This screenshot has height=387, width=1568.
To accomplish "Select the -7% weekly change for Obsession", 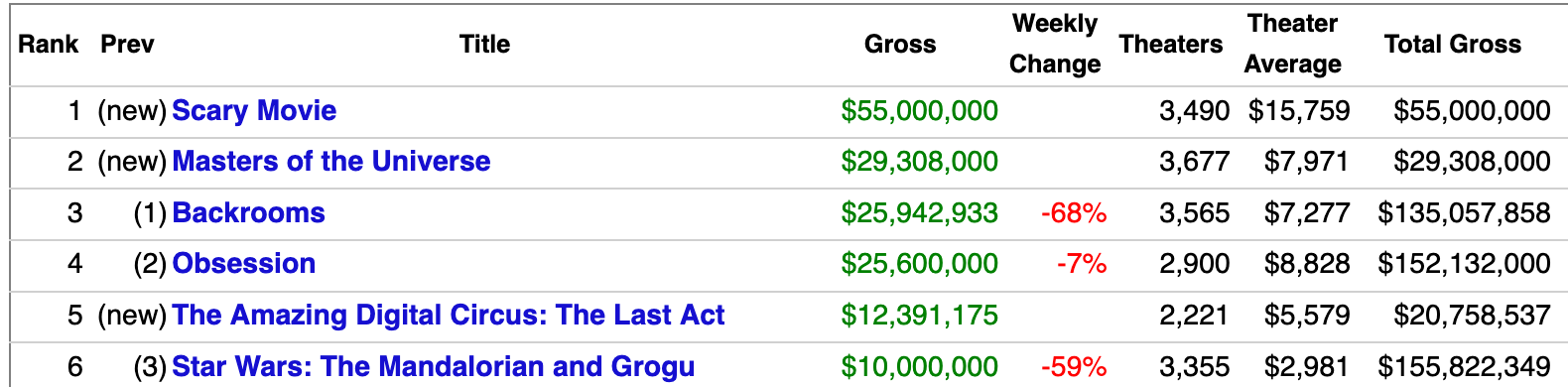I will 1082,263.
